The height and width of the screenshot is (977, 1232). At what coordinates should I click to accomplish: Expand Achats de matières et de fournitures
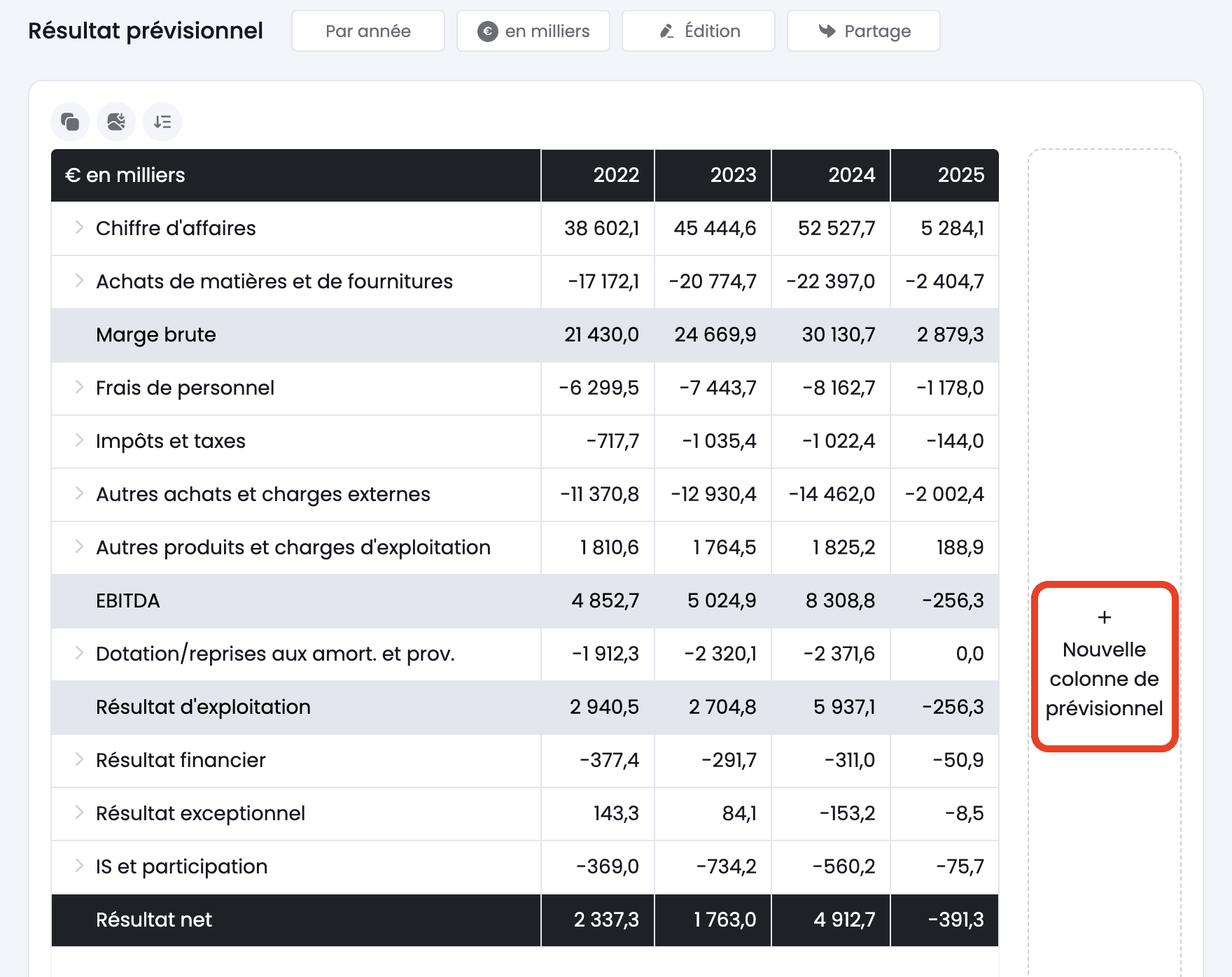point(79,281)
